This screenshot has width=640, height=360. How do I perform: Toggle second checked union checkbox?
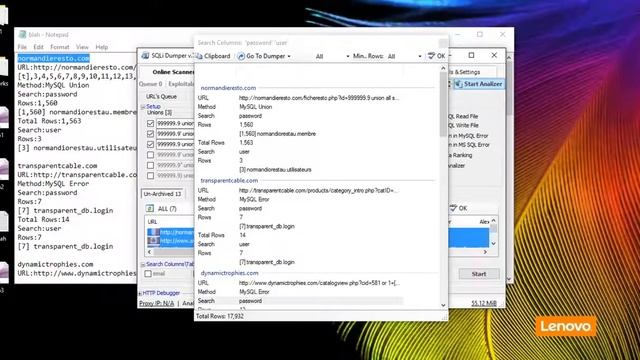point(150,134)
